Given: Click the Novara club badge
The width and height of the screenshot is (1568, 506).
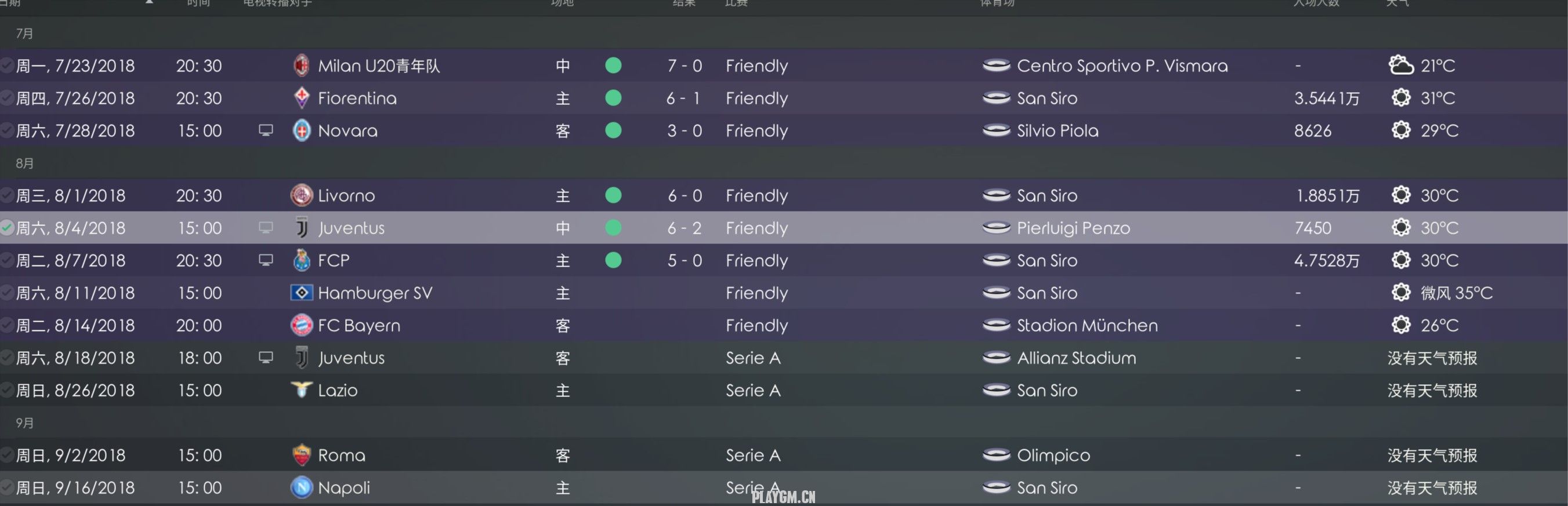Looking at the screenshot, I should (x=301, y=130).
